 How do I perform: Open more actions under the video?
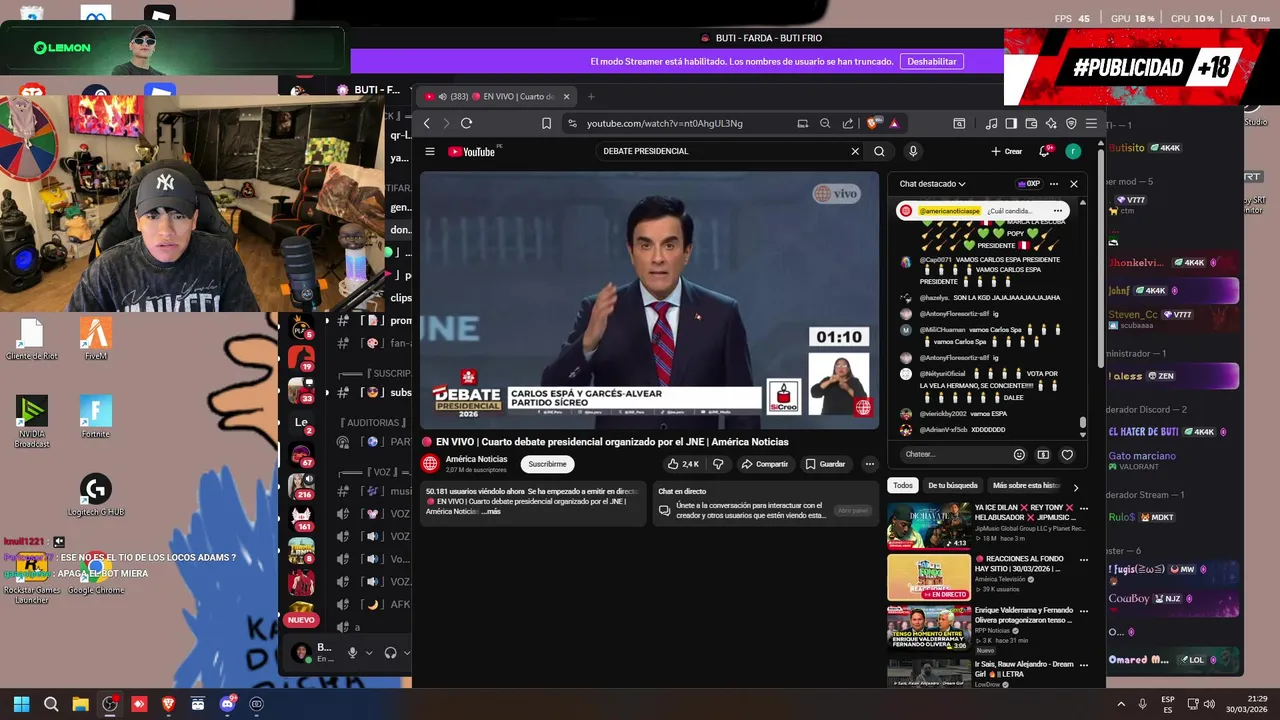pyautogui.click(x=869, y=464)
